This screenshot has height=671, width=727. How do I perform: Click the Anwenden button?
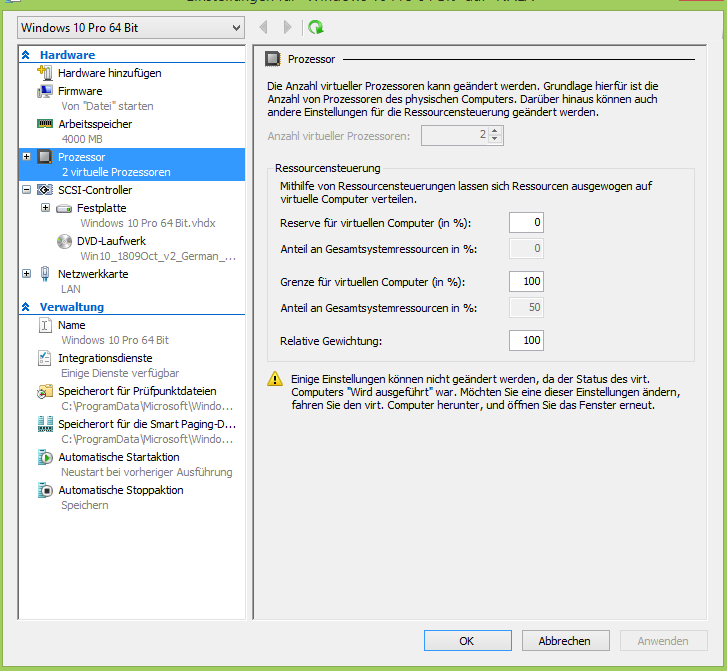[663, 640]
